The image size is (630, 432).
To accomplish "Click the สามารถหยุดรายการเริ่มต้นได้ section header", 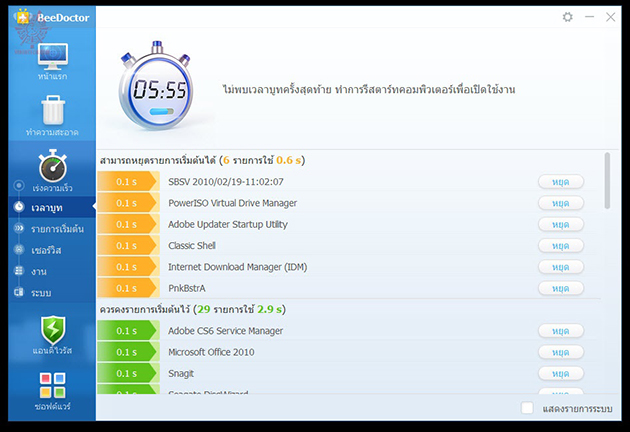I will (x=202, y=160).
